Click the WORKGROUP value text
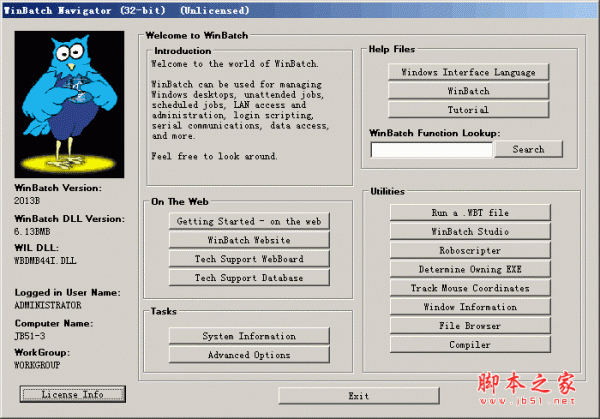 [37, 365]
